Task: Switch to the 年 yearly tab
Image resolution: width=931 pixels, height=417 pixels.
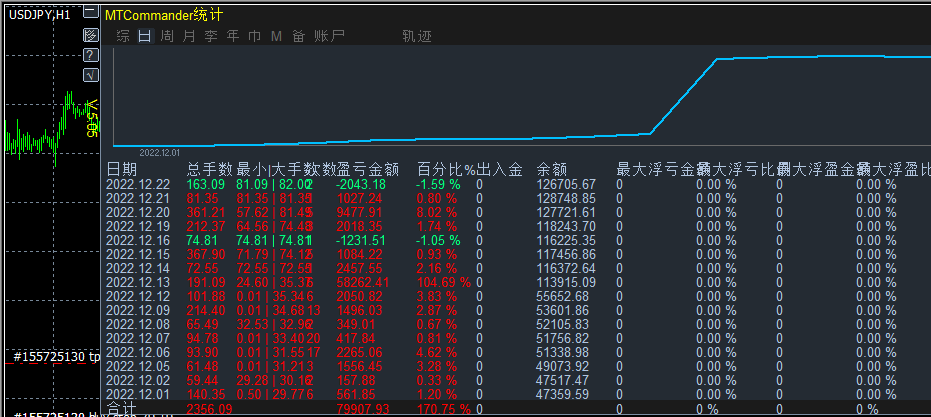Action: 233,36
